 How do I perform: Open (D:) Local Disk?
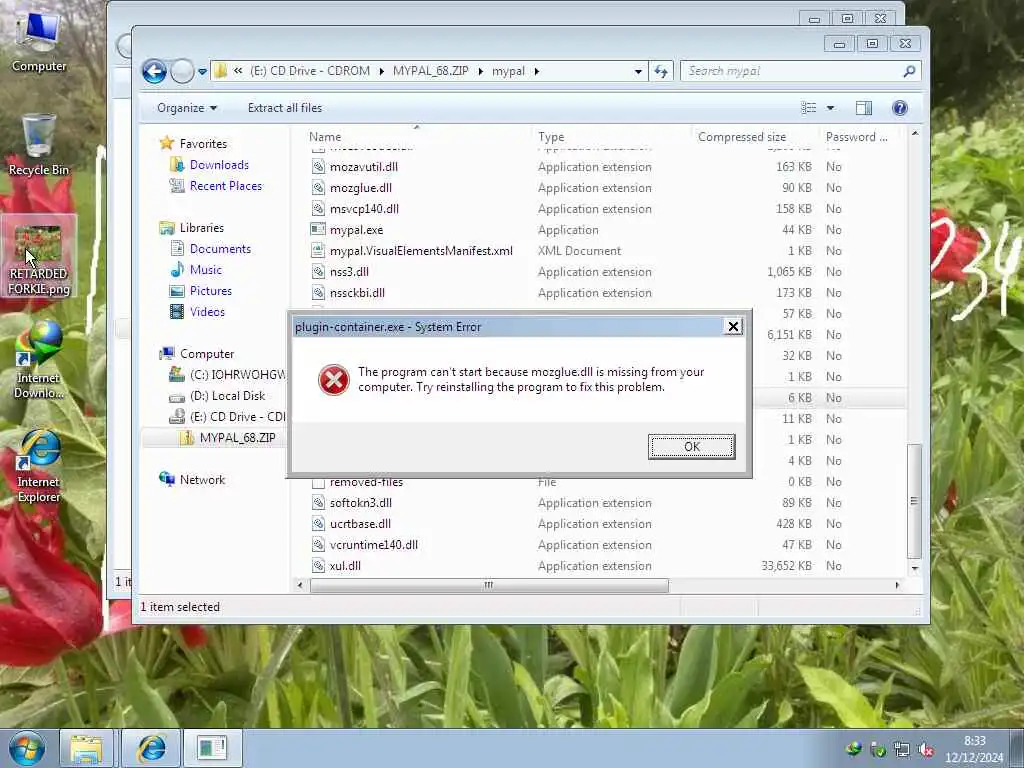coord(227,396)
